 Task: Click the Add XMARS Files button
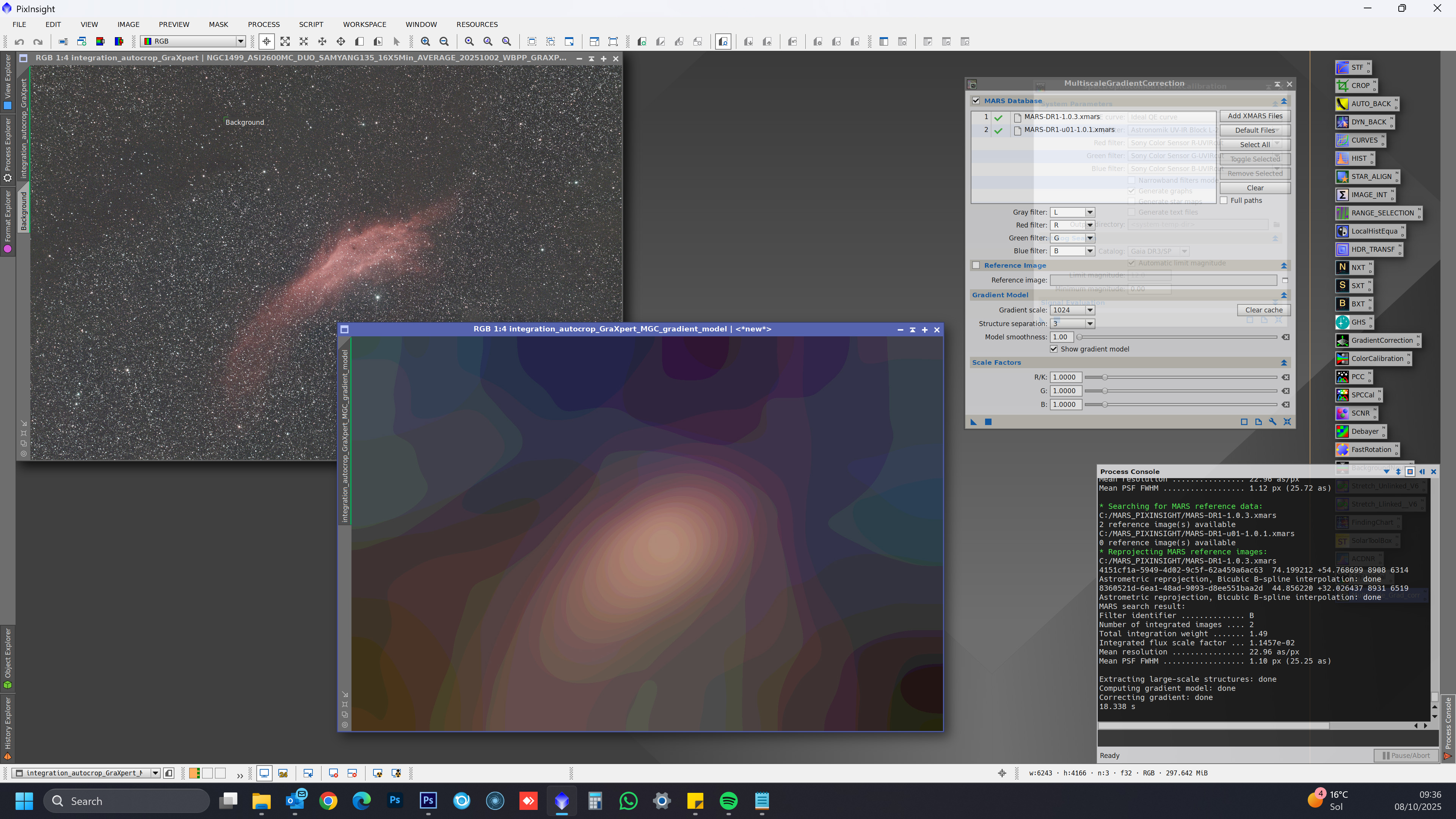[1255, 116]
